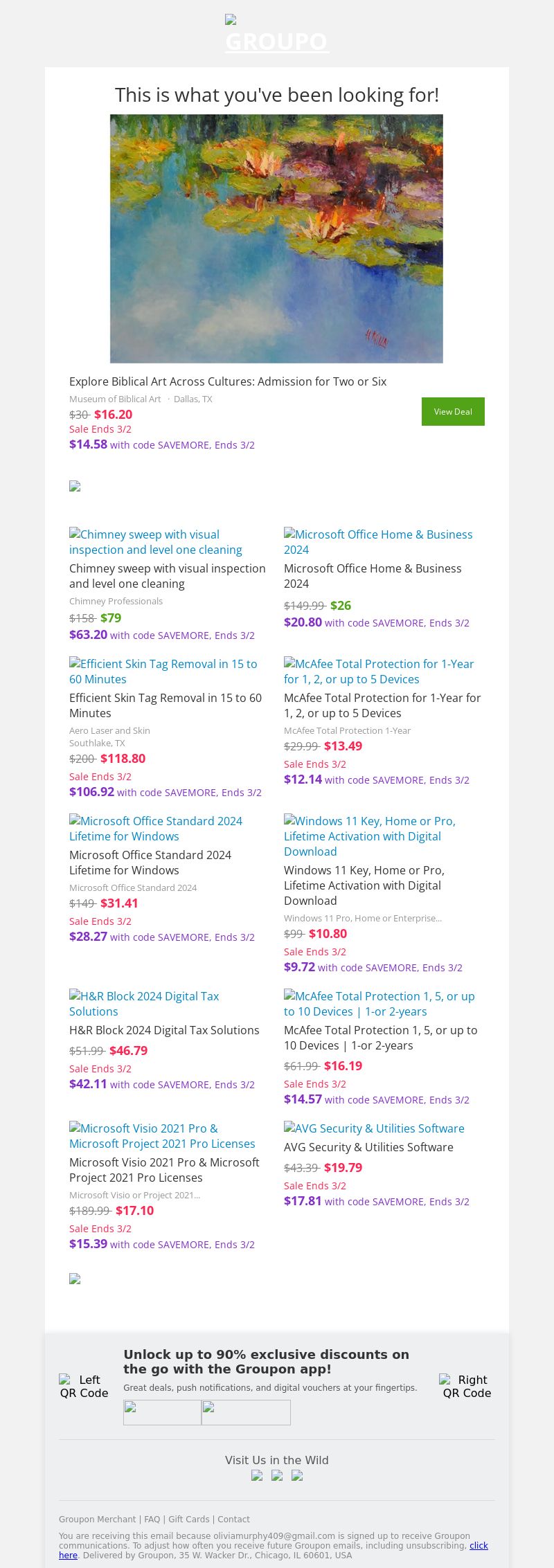
Task: Open the first social media icon
Action: (x=257, y=1475)
